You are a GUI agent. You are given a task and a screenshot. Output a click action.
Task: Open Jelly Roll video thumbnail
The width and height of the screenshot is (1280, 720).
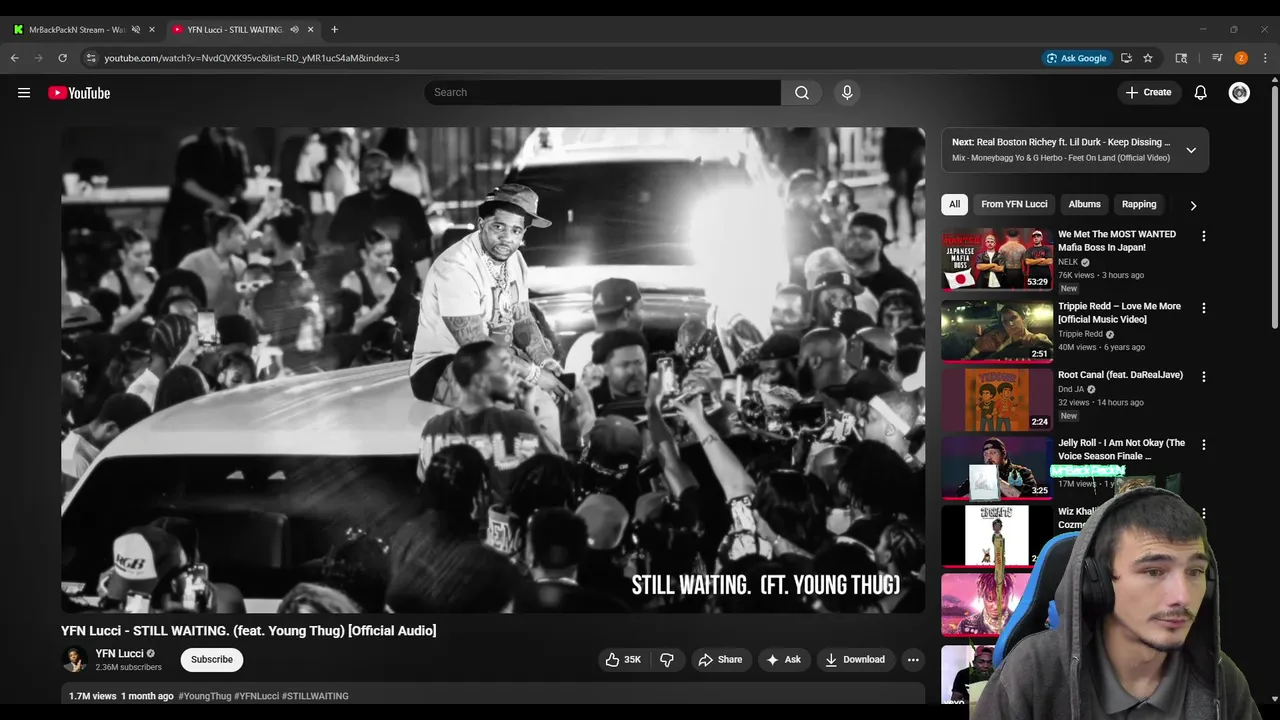click(x=997, y=467)
